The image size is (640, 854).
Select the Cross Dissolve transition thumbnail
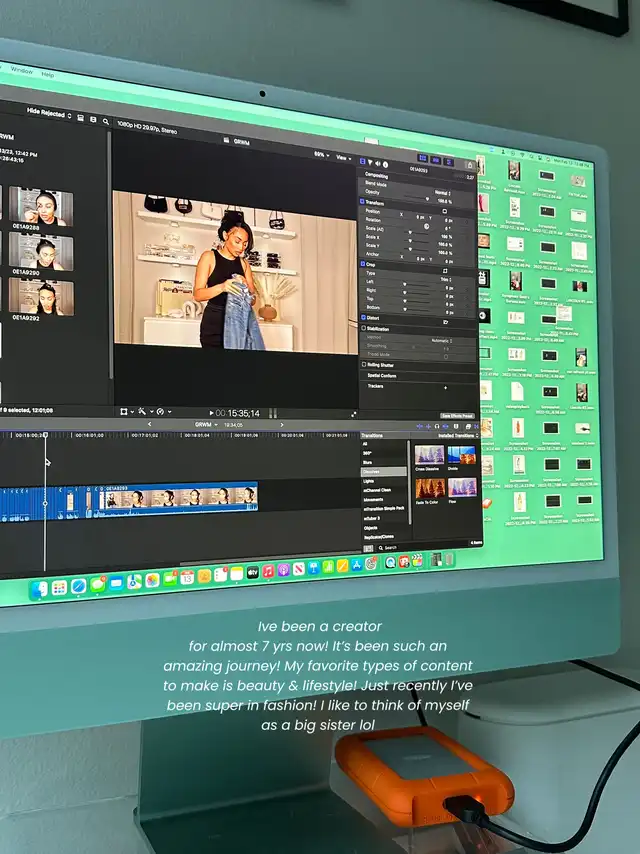429,455
